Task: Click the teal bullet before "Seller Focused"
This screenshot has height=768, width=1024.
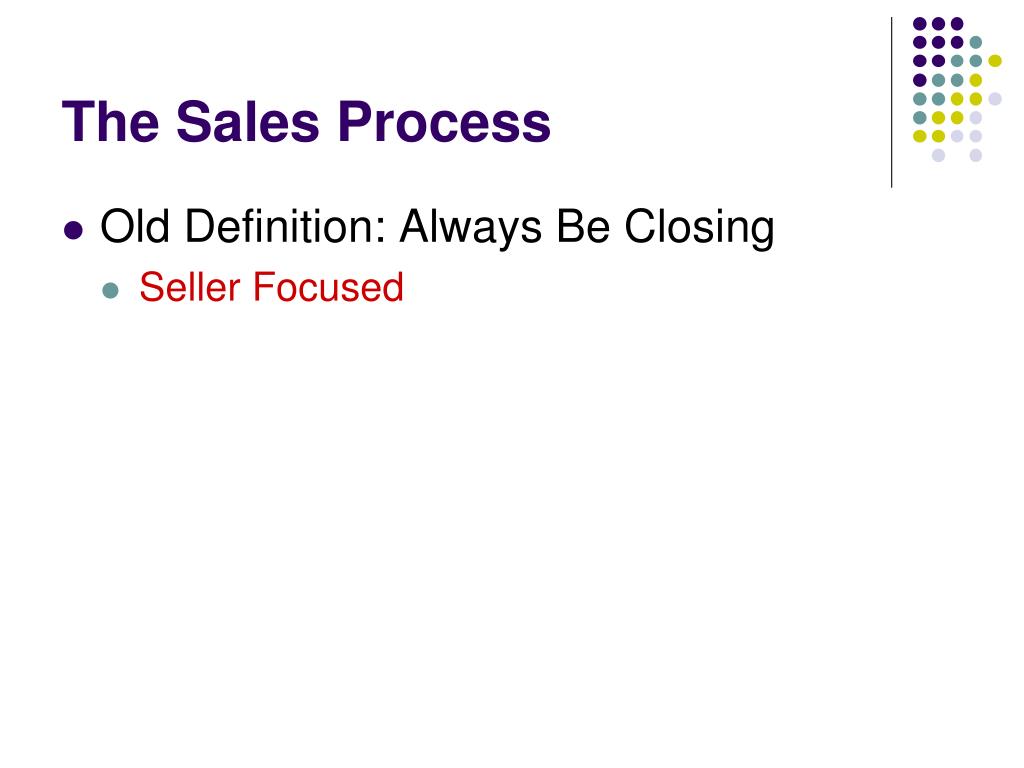Action: click(x=111, y=290)
